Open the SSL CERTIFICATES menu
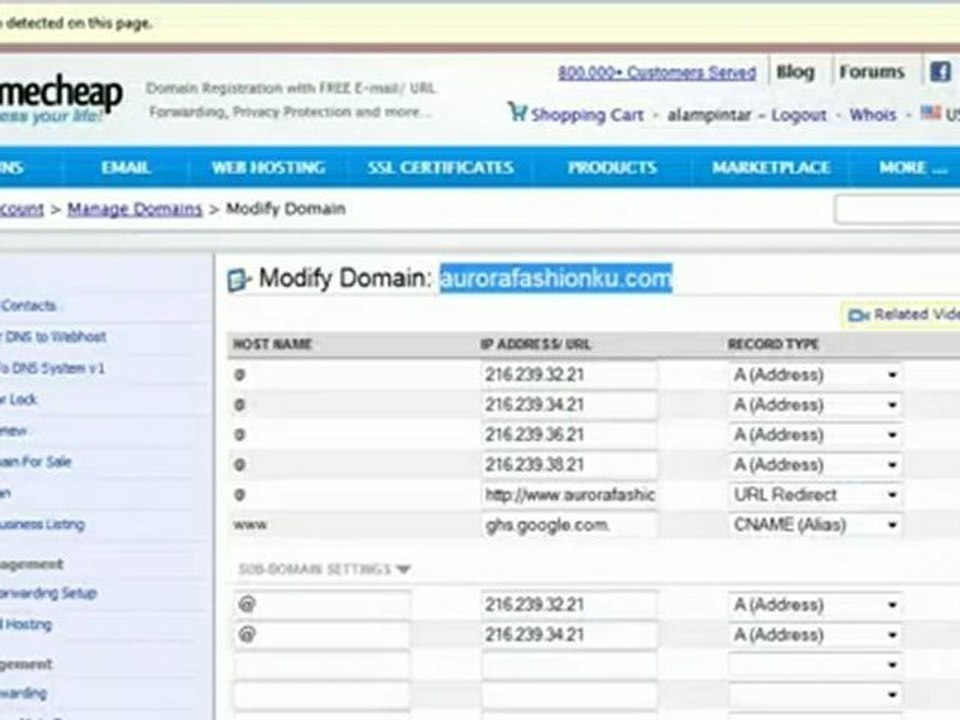 [x=440, y=167]
